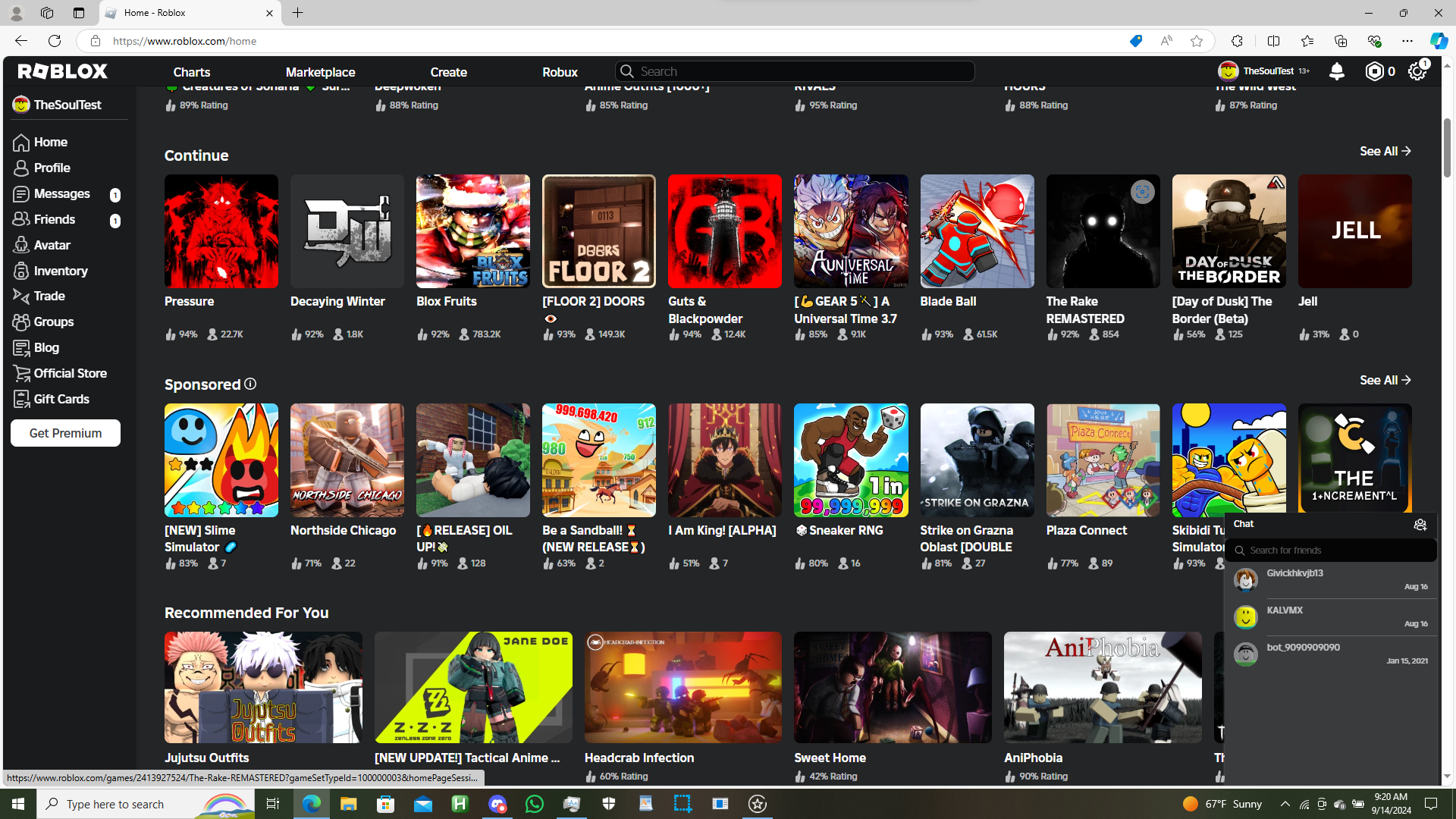Open the Blade Ball game thumbnail
Viewport: 1456px width, 819px height.
pos(977,231)
